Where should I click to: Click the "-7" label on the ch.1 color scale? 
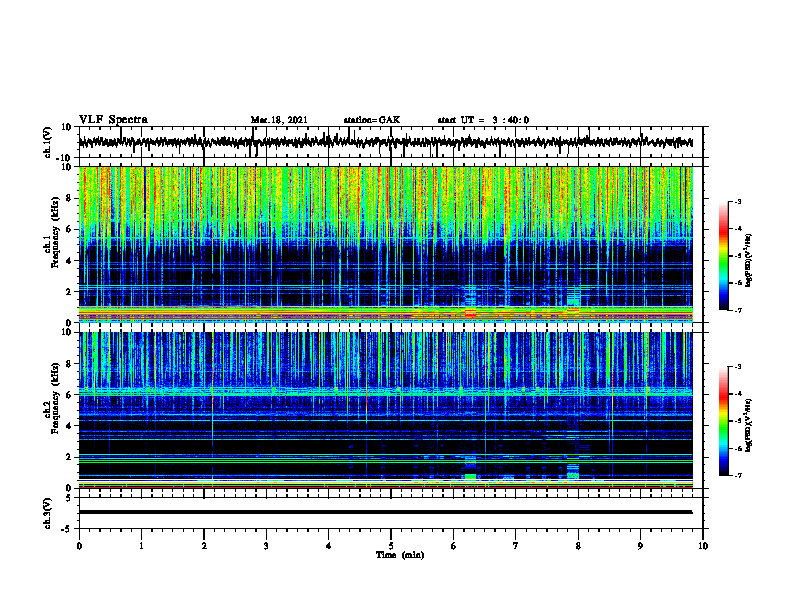point(737,310)
